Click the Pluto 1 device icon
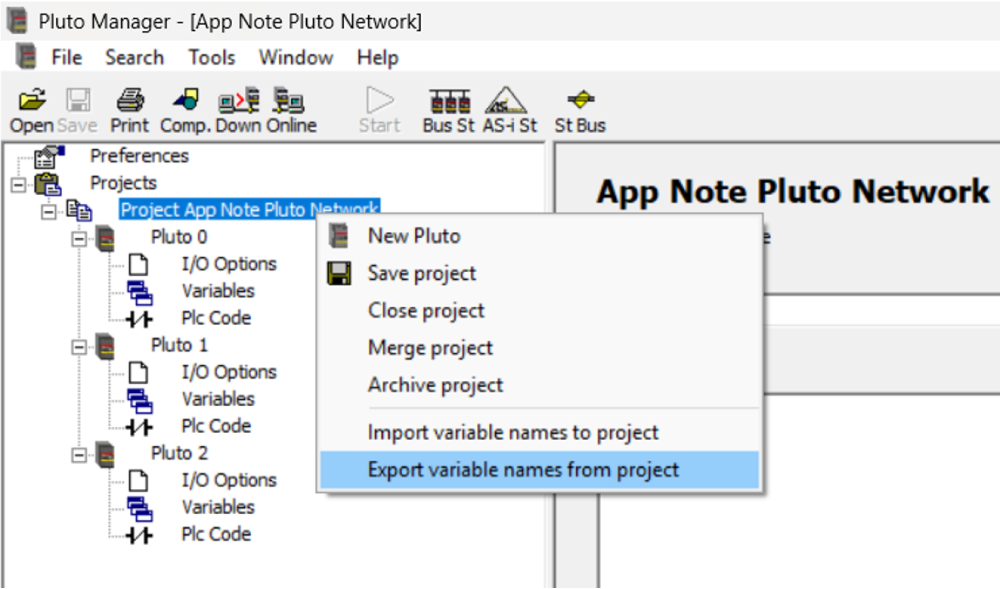Image resolution: width=1000 pixels, height=589 pixels. (x=105, y=346)
